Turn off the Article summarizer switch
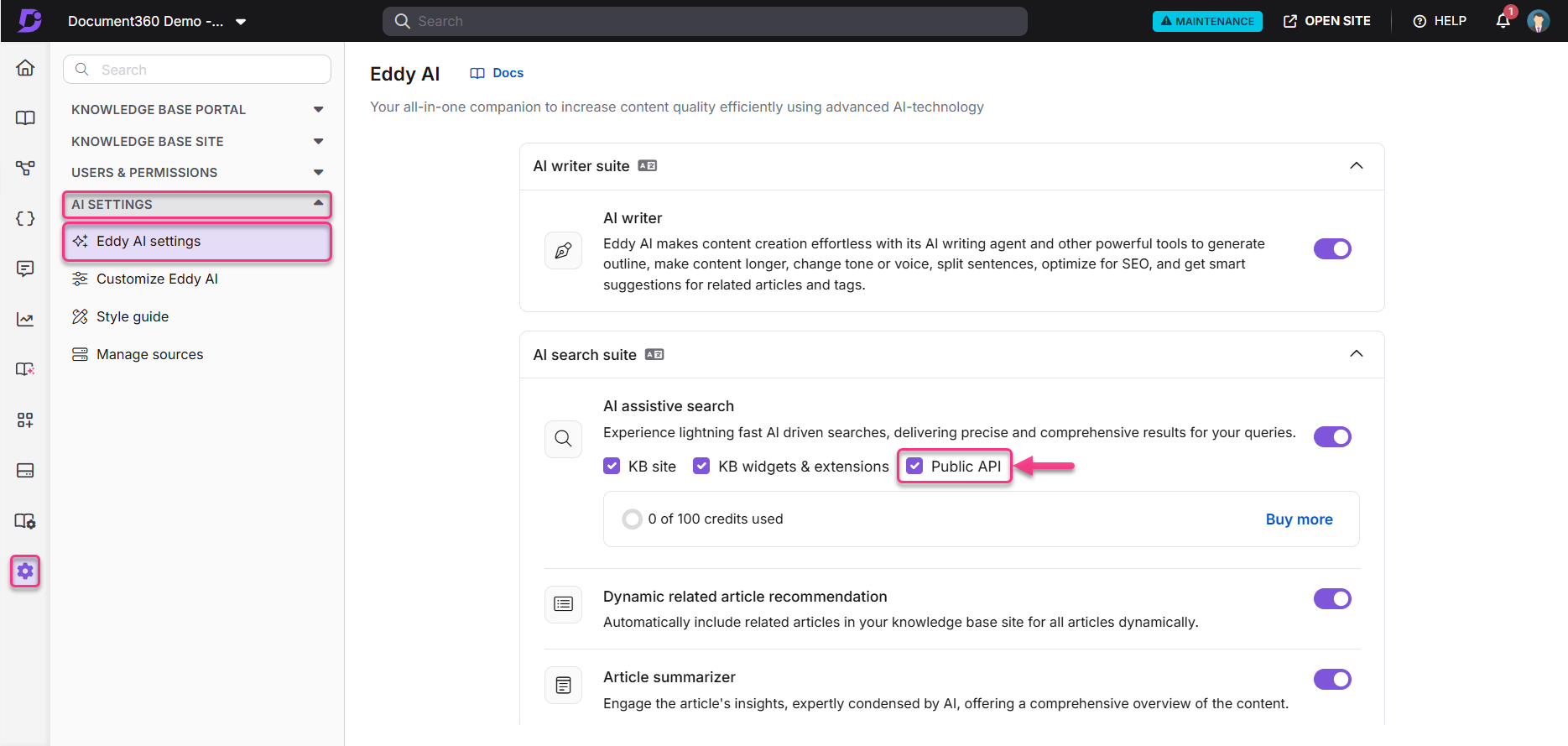 1332,679
